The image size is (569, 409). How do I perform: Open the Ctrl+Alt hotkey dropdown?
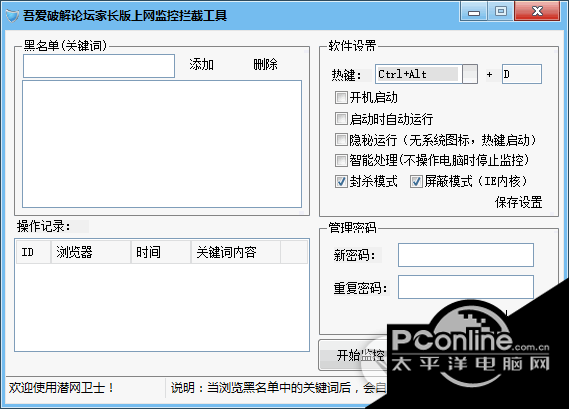470,74
